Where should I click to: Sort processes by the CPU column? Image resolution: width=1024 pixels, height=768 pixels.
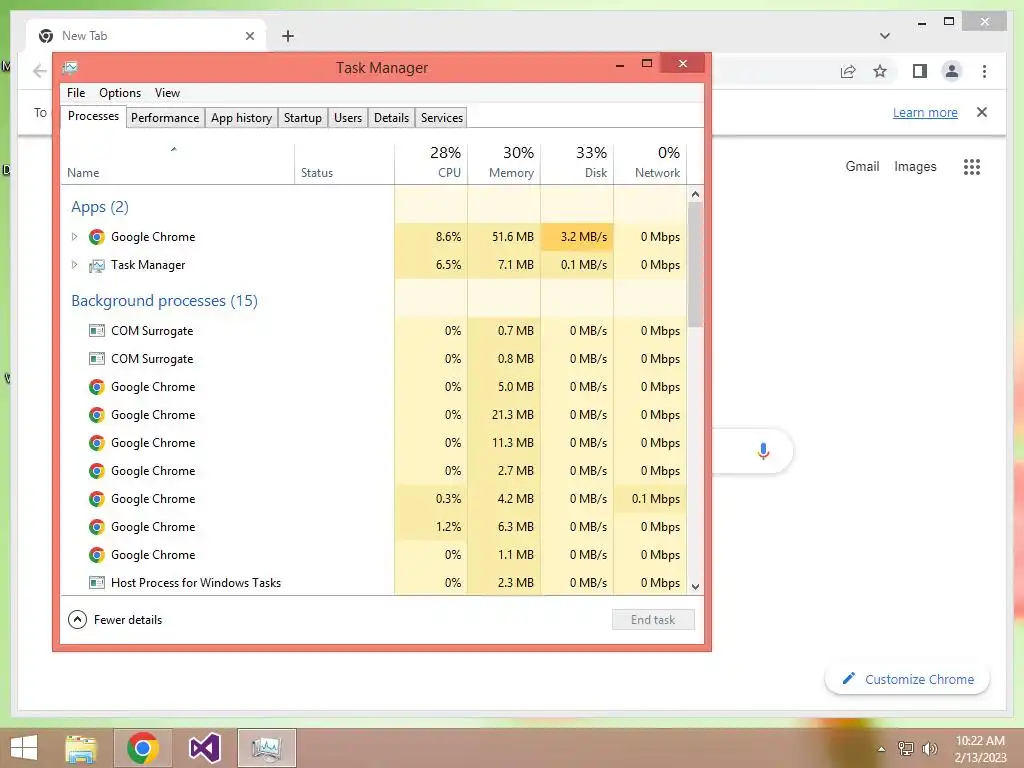pyautogui.click(x=431, y=162)
